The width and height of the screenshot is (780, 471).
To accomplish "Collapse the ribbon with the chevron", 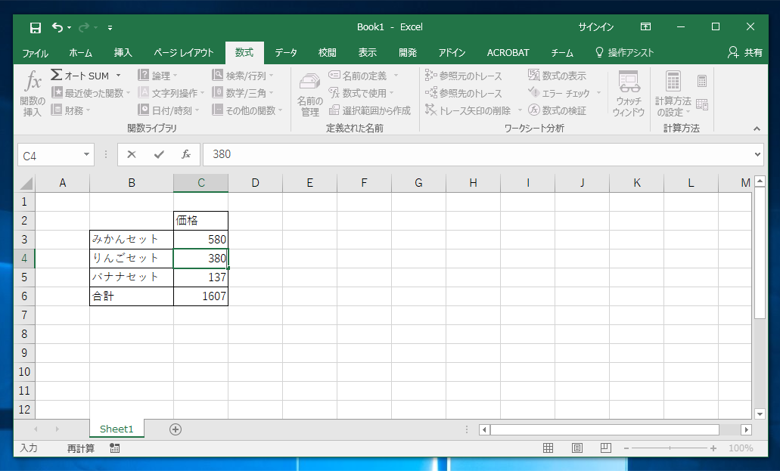I will click(x=757, y=129).
